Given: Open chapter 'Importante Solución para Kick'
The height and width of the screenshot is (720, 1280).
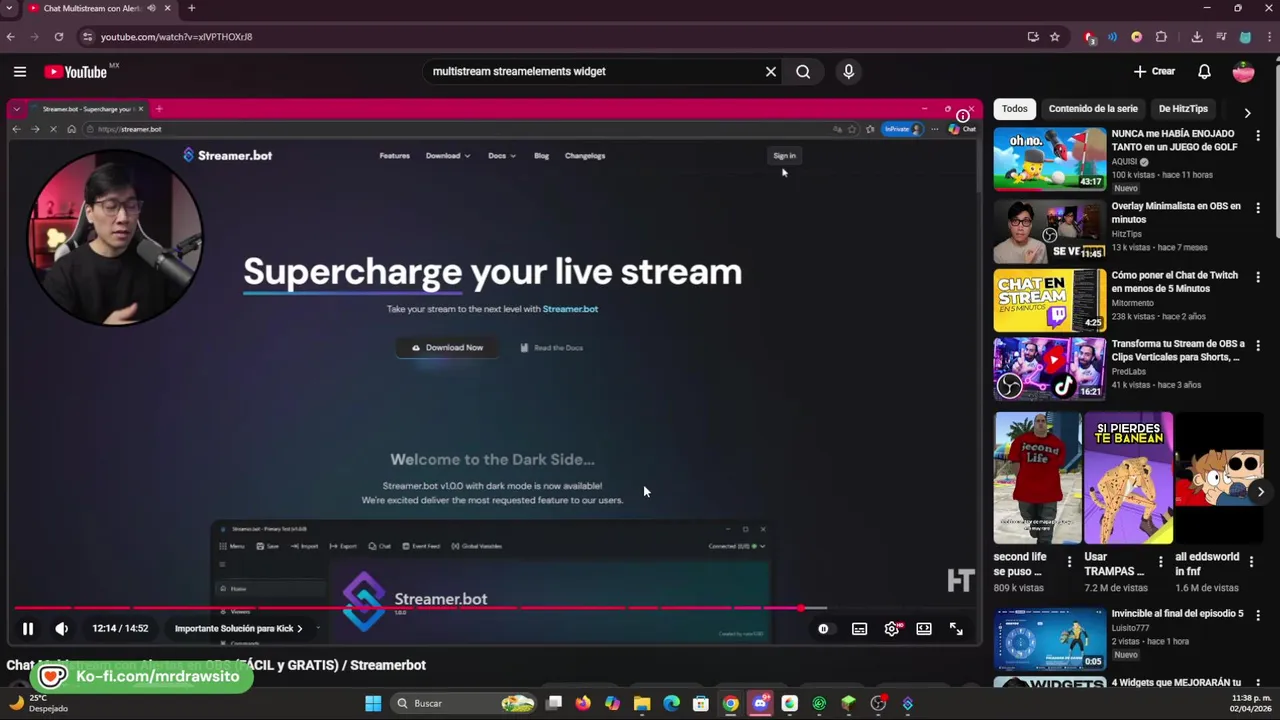Looking at the screenshot, I should coord(238,628).
